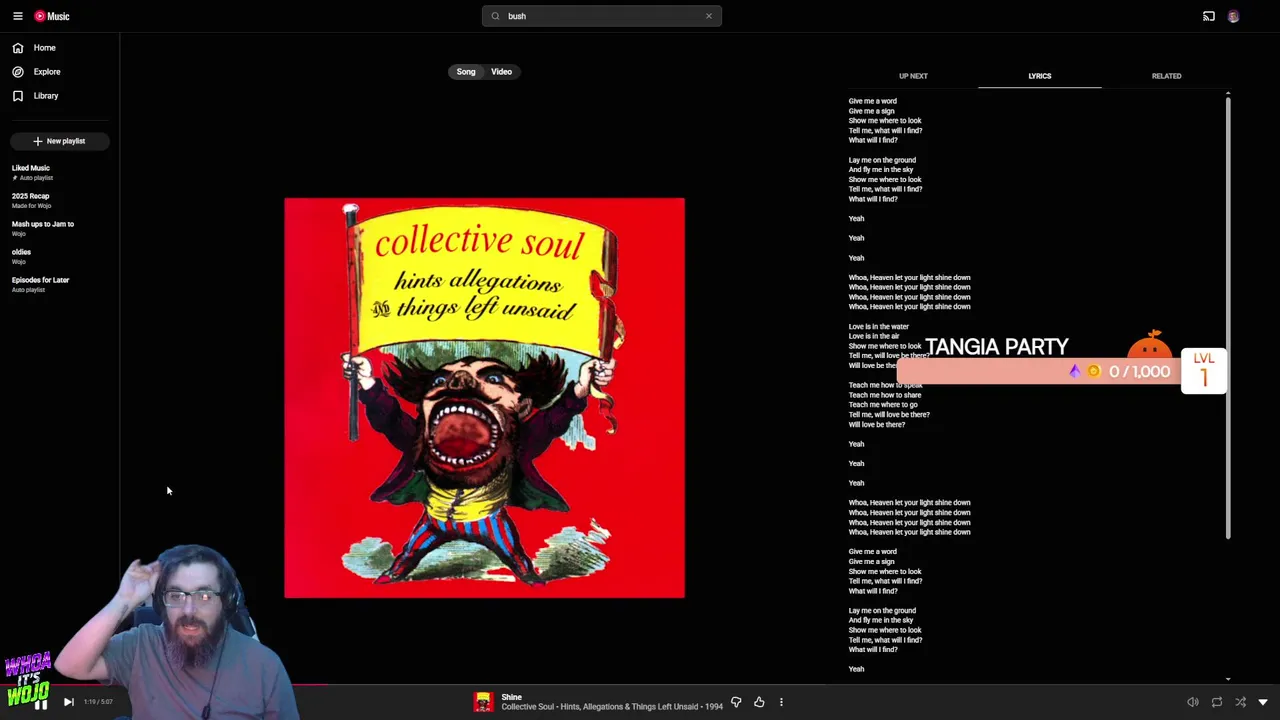Open the RELATED tab
1280x720 pixels.
click(x=1166, y=76)
